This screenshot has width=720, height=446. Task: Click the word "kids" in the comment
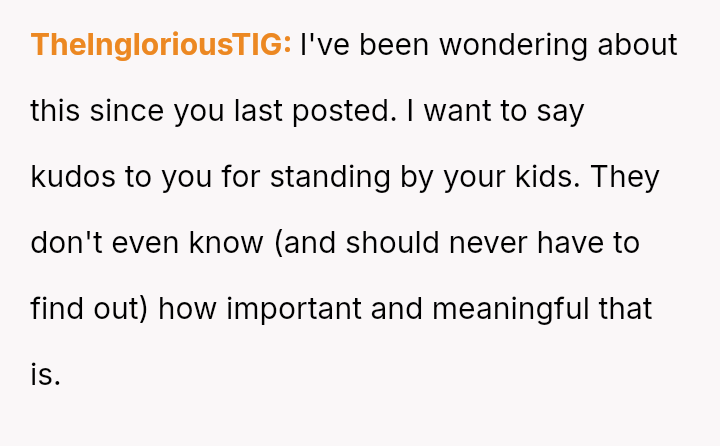tap(544, 177)
